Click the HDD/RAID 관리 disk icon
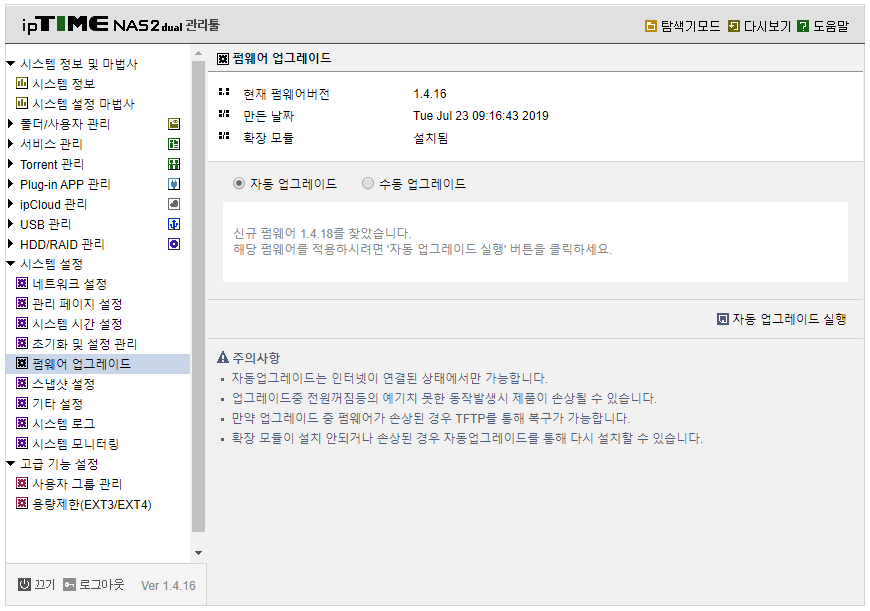The image size is (870, 611). click(174, 244)
